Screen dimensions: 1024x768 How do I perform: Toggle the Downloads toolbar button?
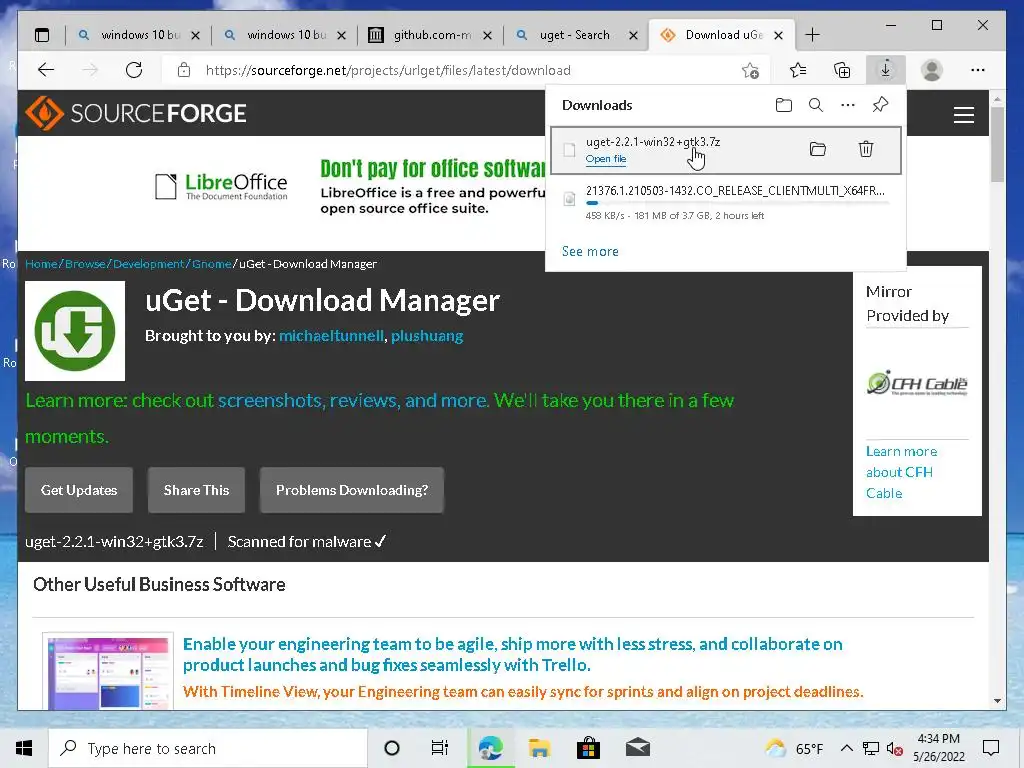(x=886, y=69)
